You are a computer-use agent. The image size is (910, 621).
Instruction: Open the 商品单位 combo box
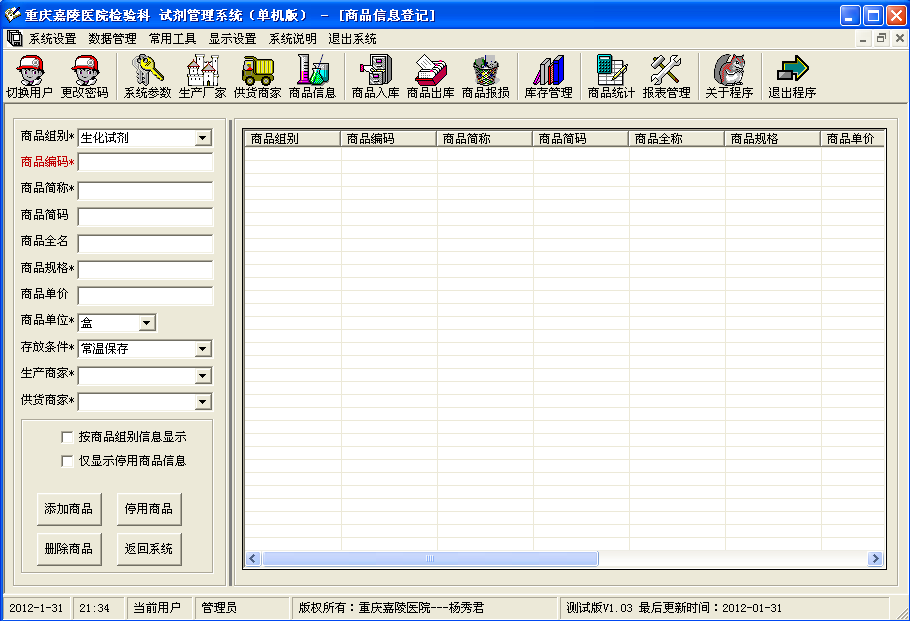[147, 323]
